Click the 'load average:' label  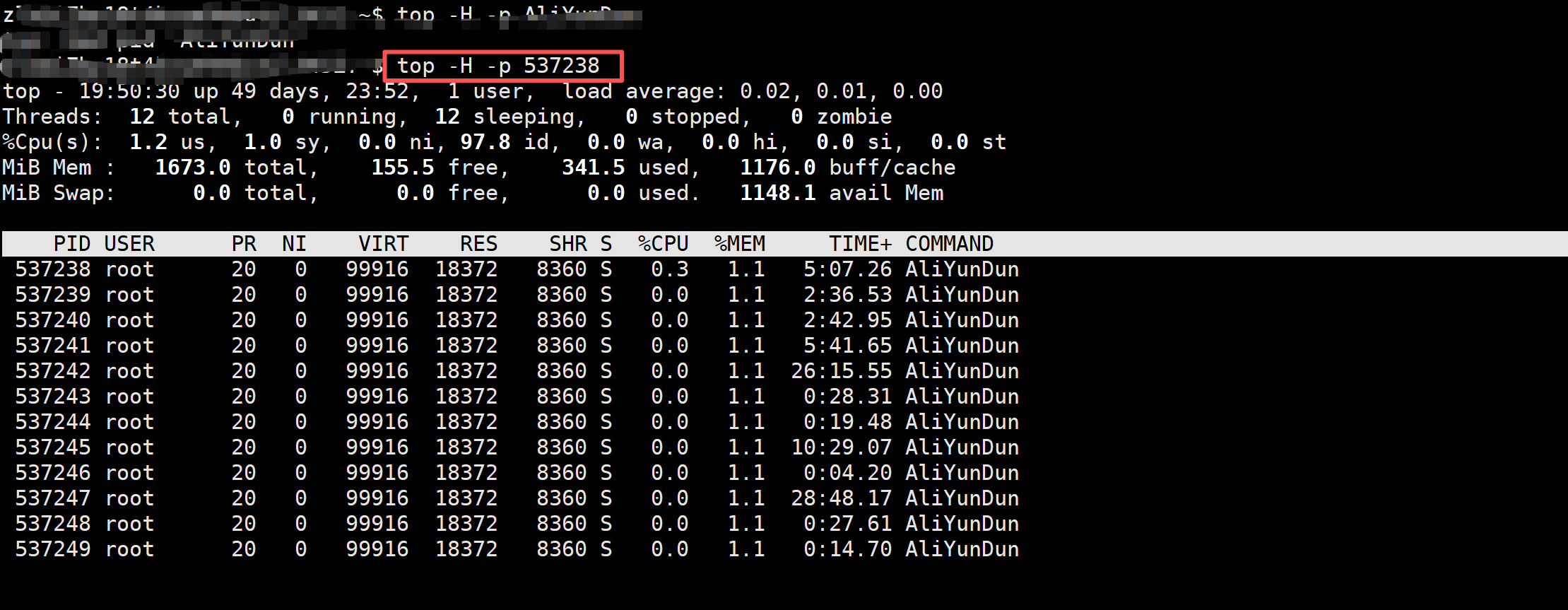pos(644,91)
